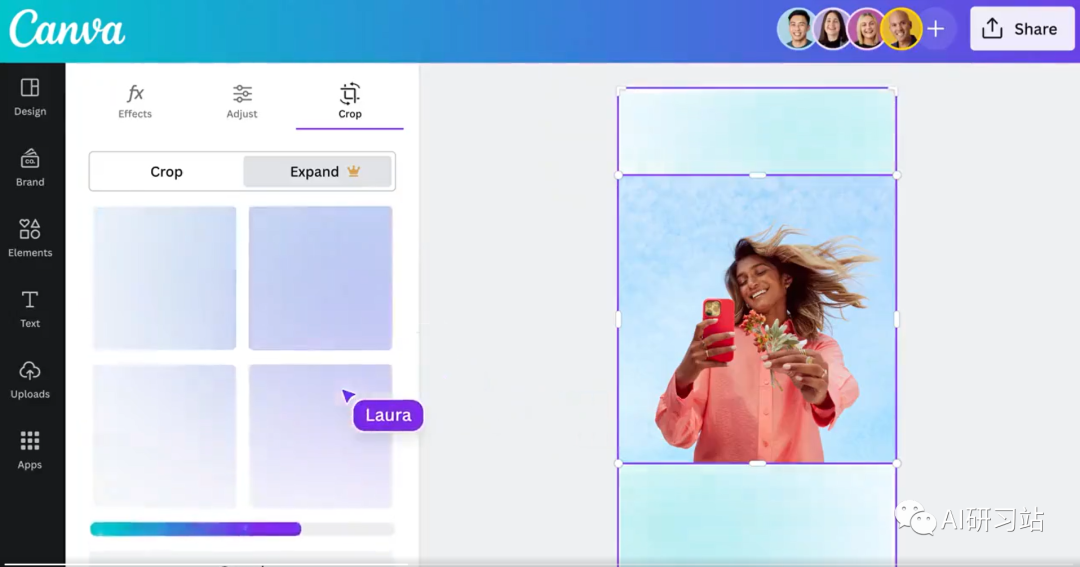This screenshot has height=567, width=1080.
Task: Click the woman photo on canvas
Action: point(757,319)
